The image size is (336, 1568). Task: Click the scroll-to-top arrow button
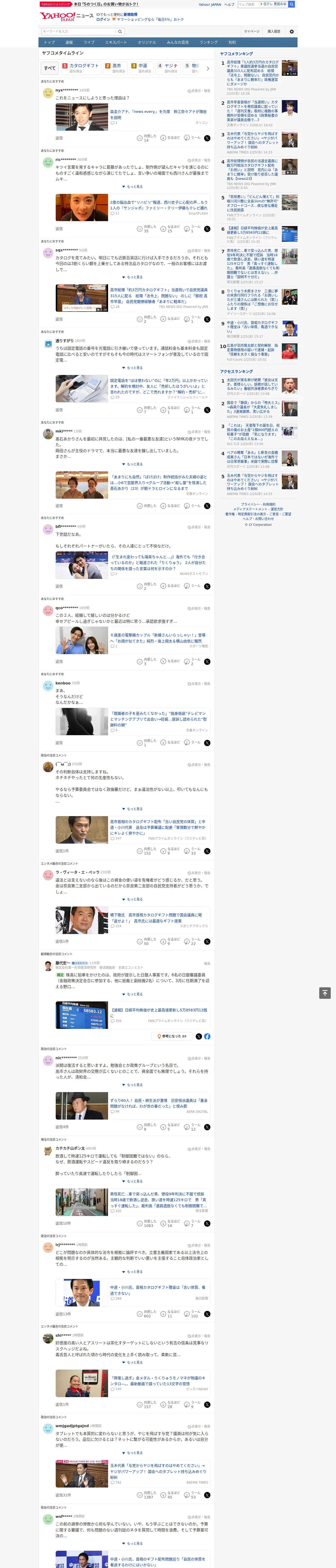click(325, 993)
